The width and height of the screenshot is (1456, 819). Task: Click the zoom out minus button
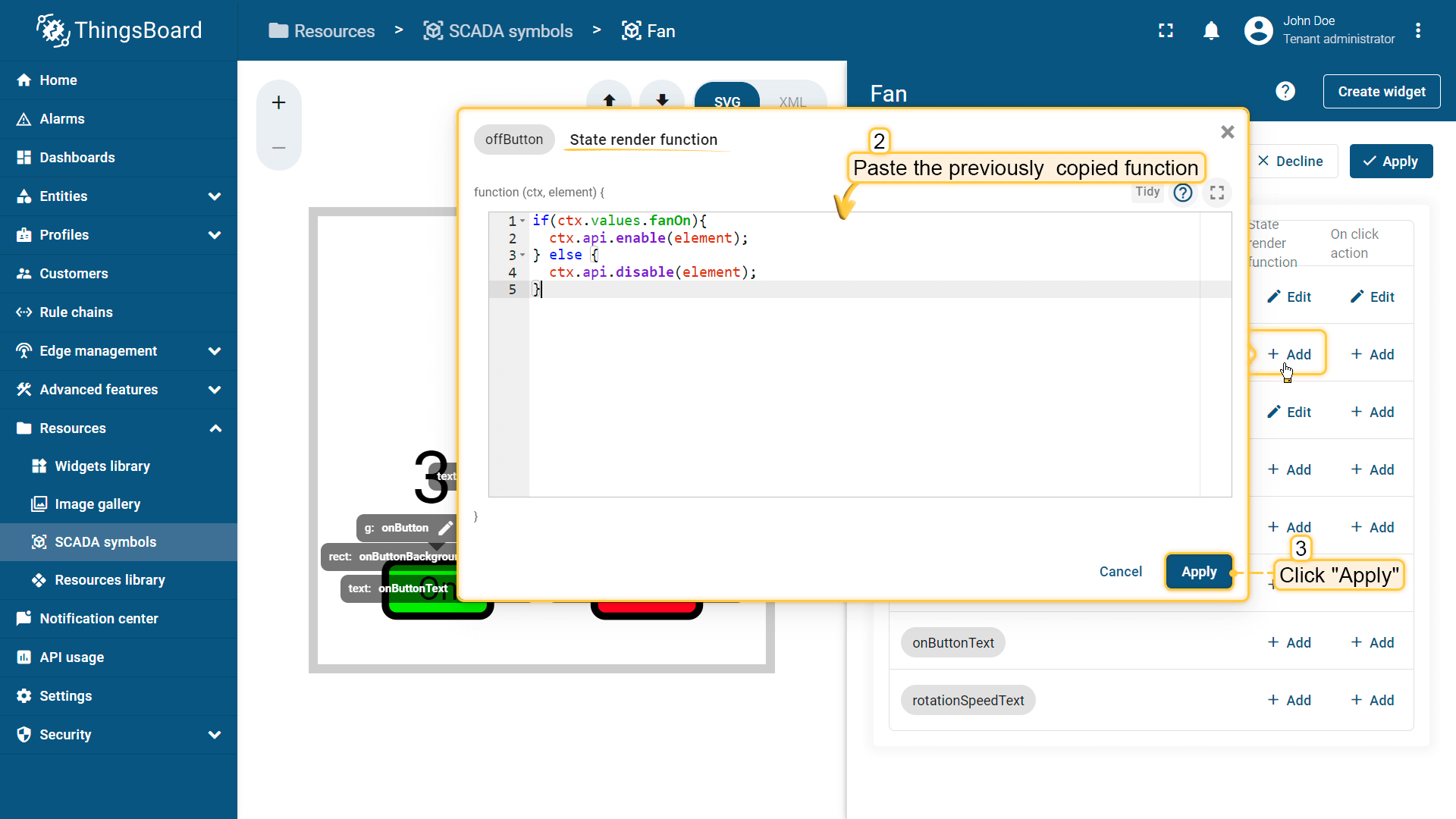(x=279, y=148)
